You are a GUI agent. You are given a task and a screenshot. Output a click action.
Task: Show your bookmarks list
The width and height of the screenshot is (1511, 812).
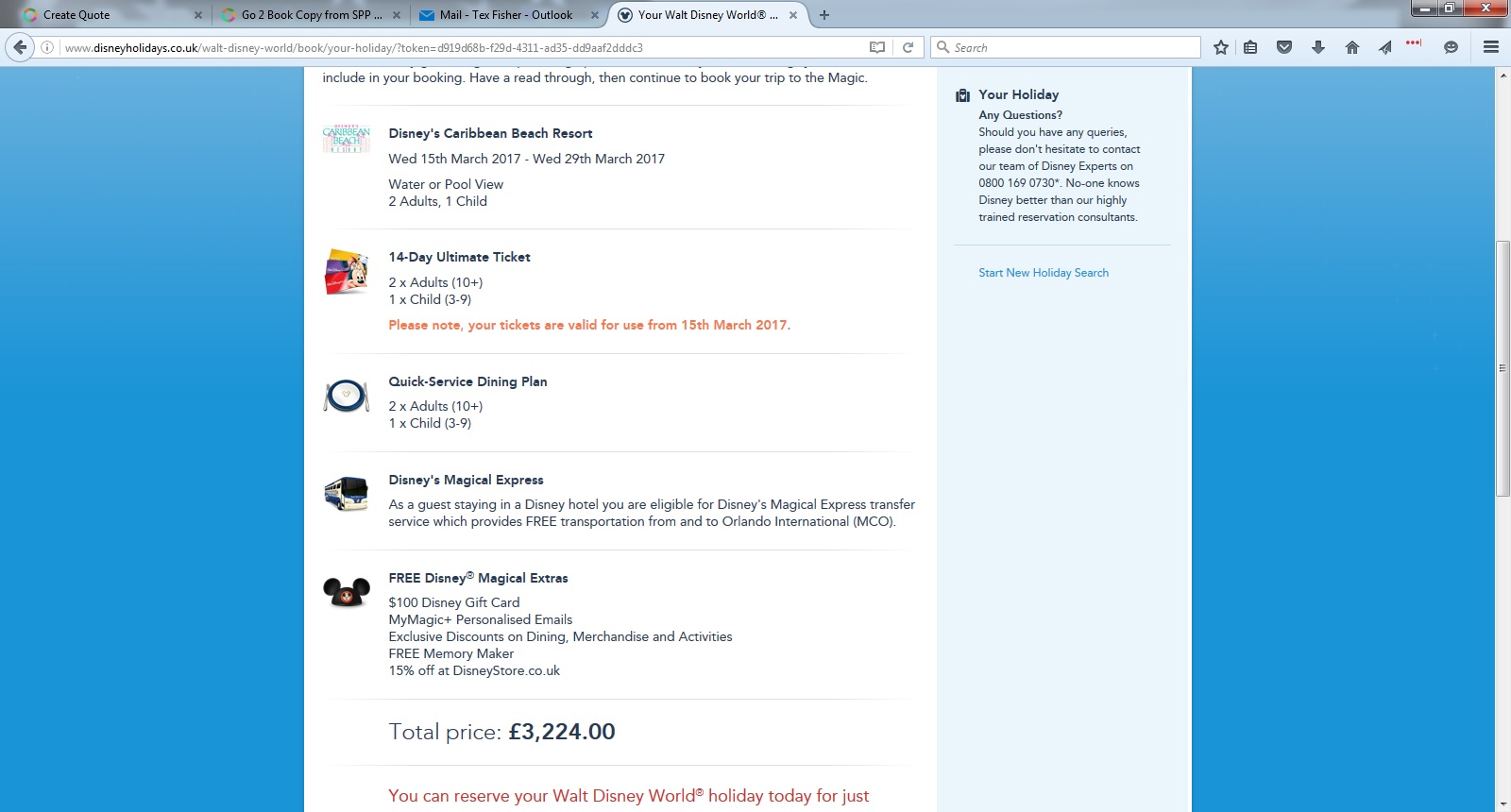click(x=1250, y=47)
